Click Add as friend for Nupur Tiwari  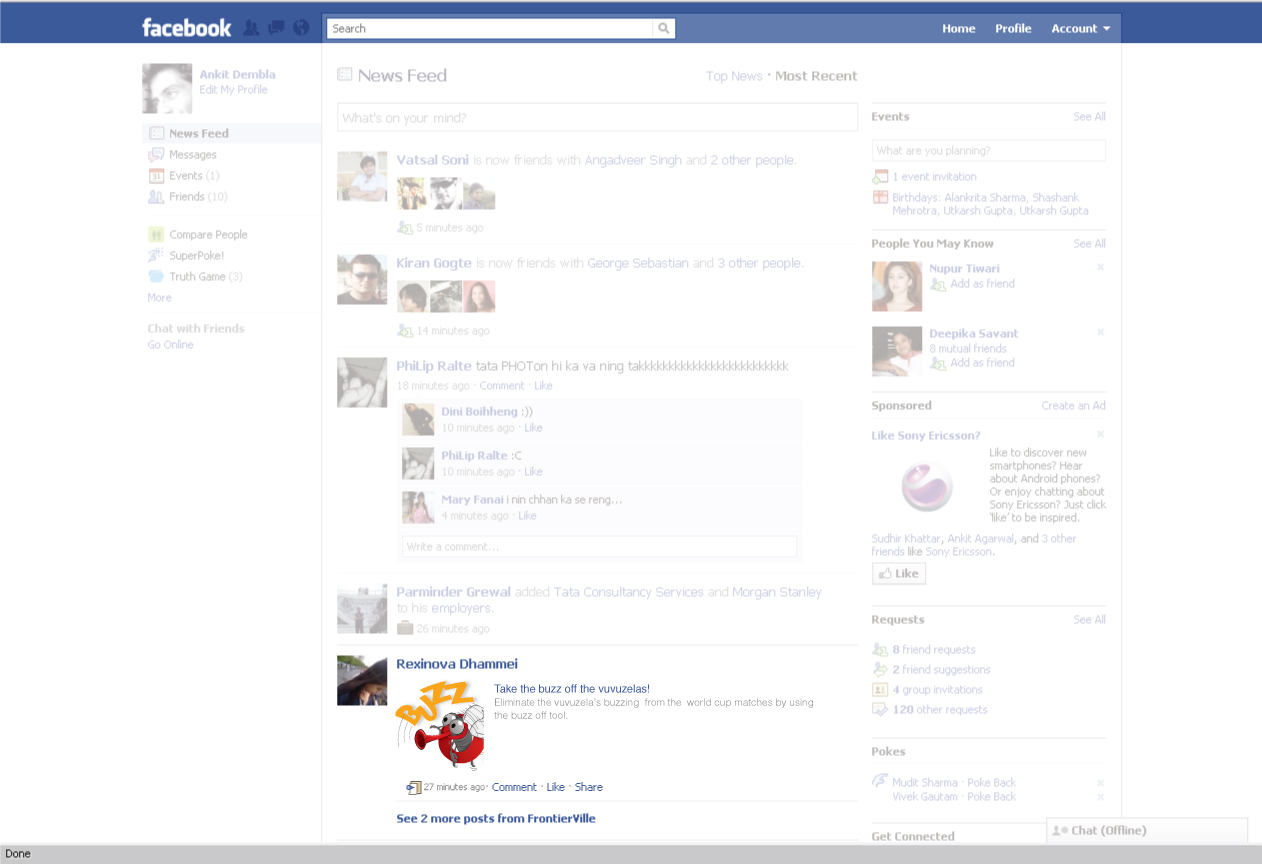pyautogui.click(x=982, y=283)
